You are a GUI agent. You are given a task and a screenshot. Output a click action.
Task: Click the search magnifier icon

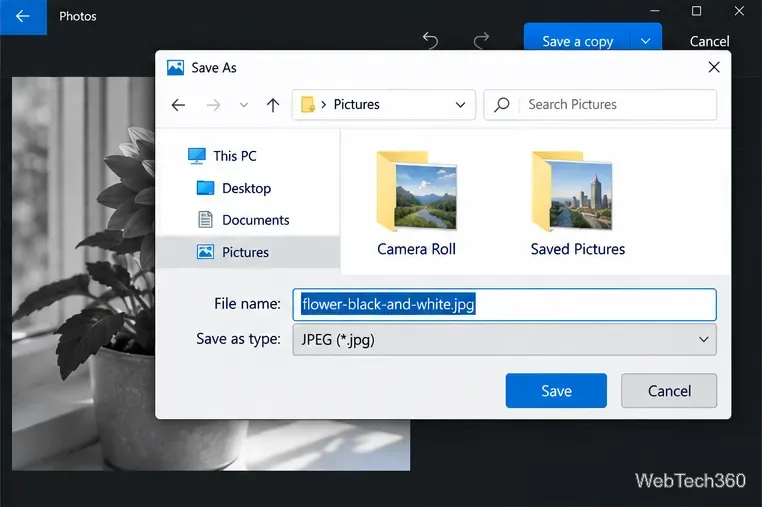point(502,105)
